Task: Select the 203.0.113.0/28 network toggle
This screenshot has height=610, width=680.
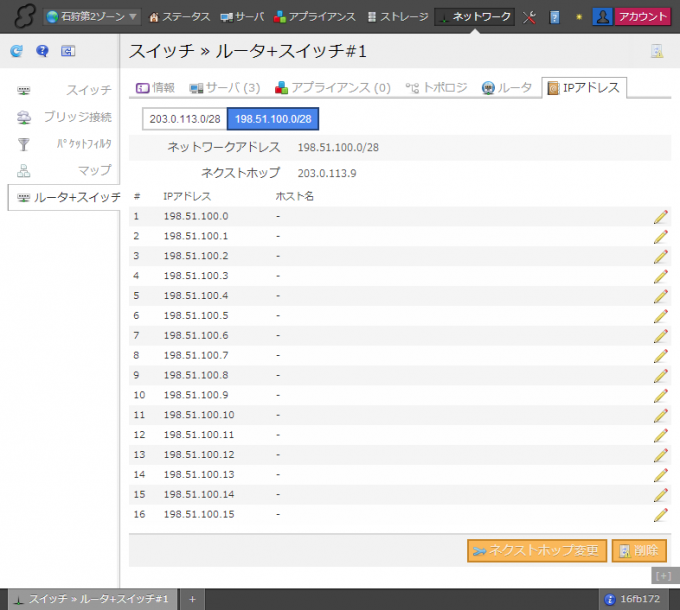Action: point(184,119)
